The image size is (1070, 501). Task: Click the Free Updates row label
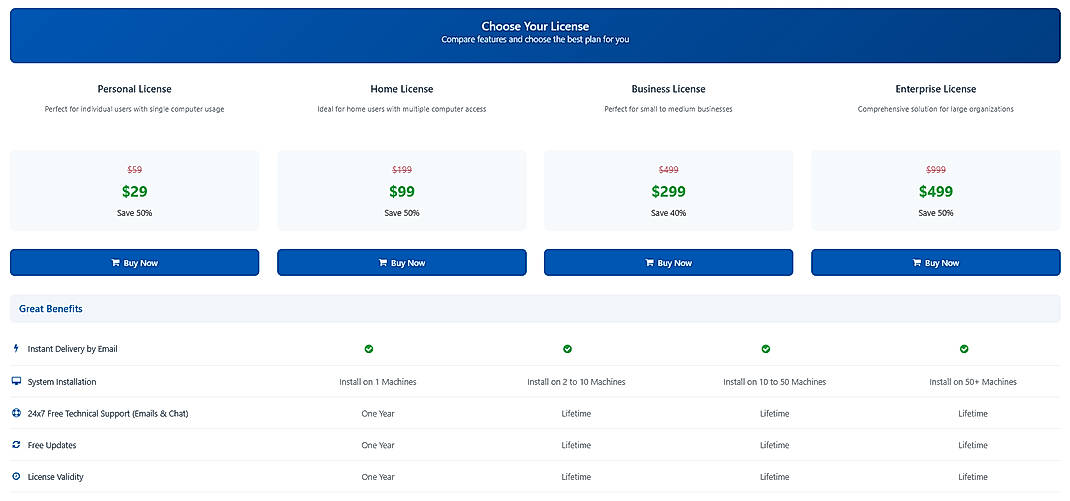[x=52, y=445]
